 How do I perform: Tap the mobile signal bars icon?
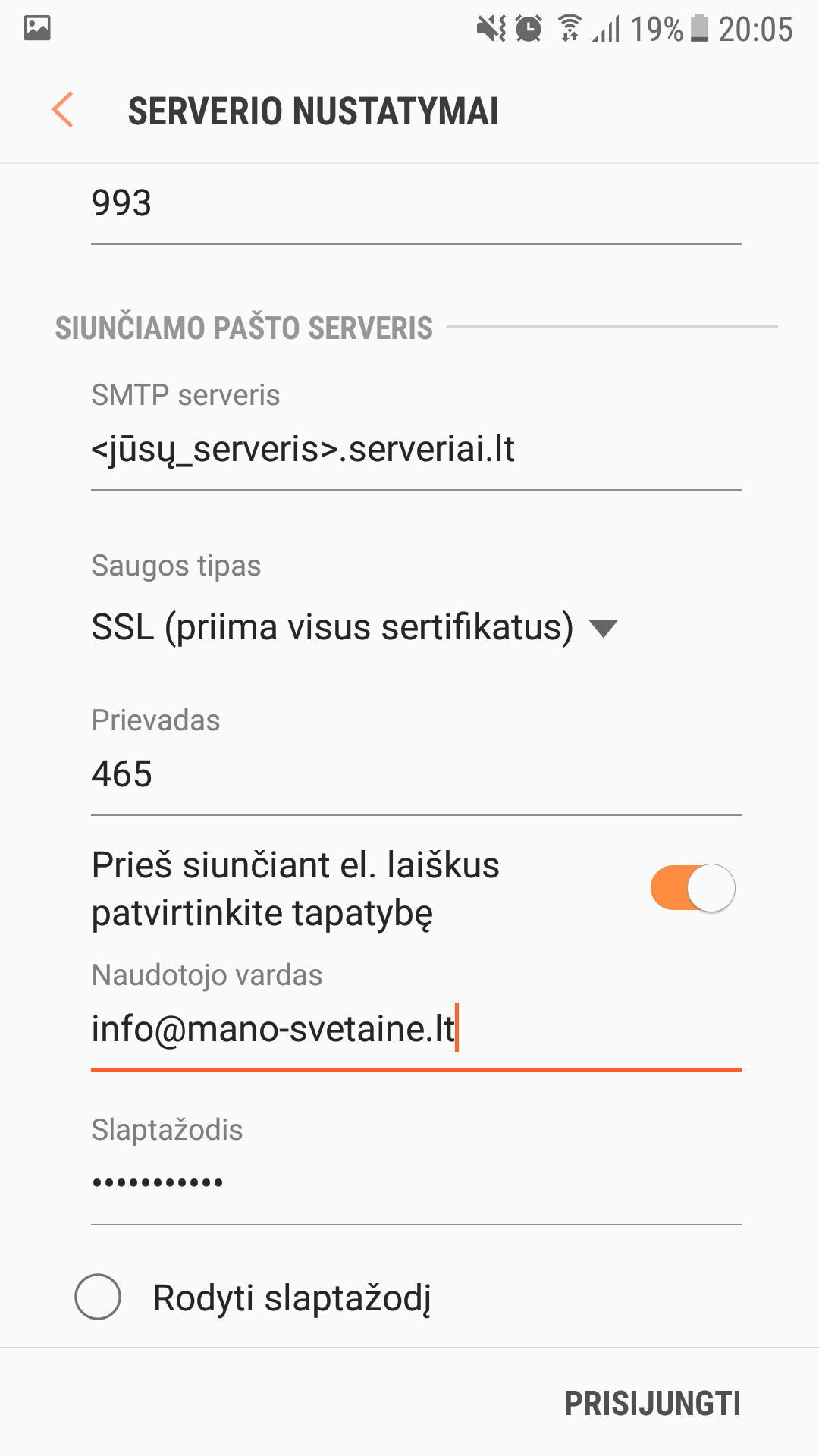pyautogui.click(x=607, y=30)
